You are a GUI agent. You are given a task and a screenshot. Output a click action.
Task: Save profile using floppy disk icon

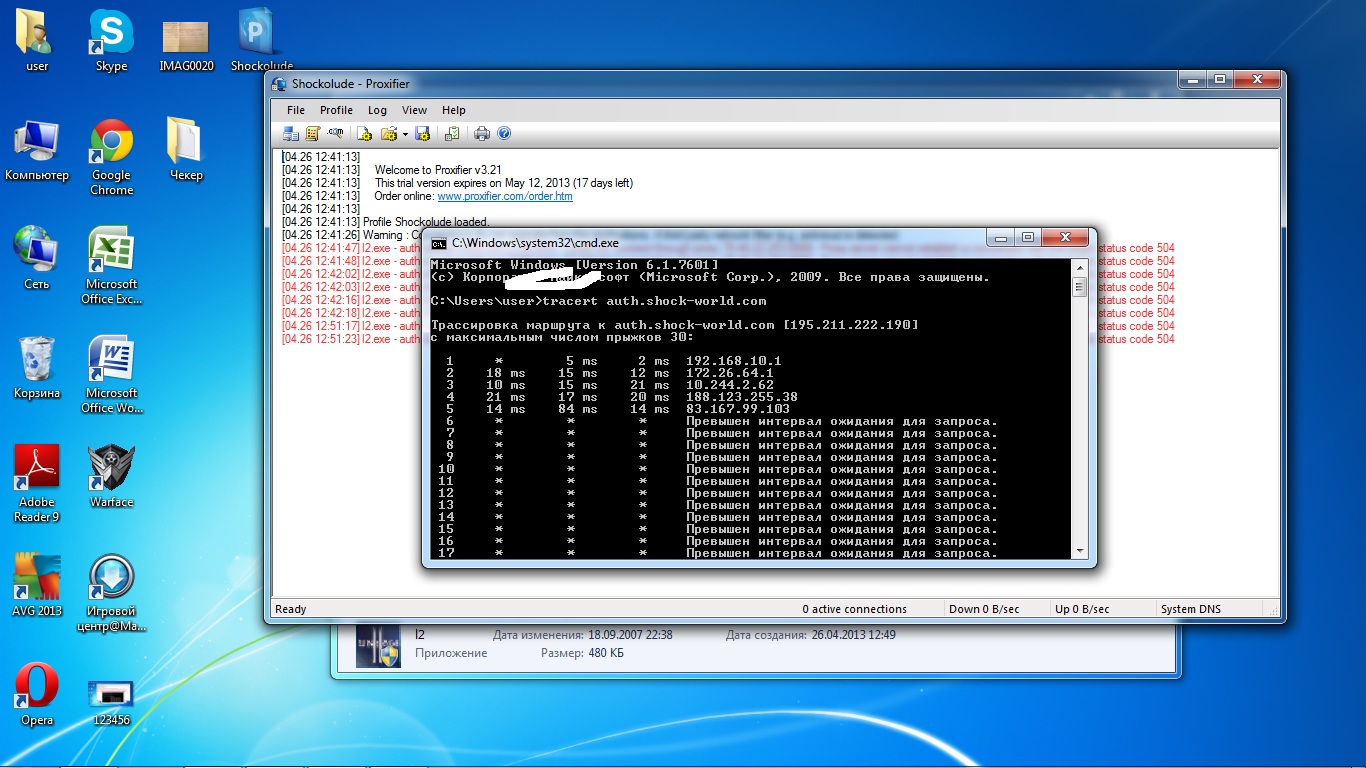pos(422,134)
